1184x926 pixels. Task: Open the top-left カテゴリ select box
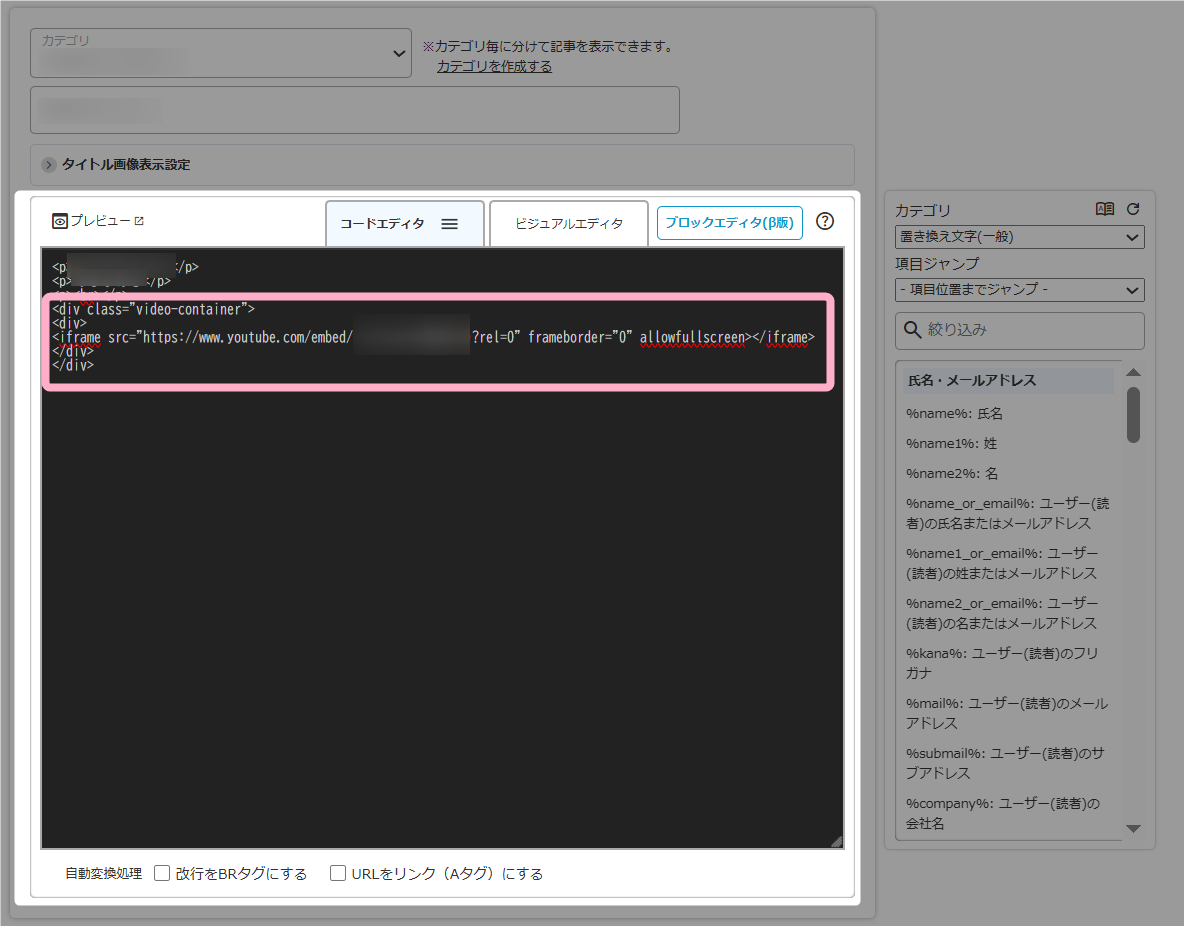coord(221,53)
